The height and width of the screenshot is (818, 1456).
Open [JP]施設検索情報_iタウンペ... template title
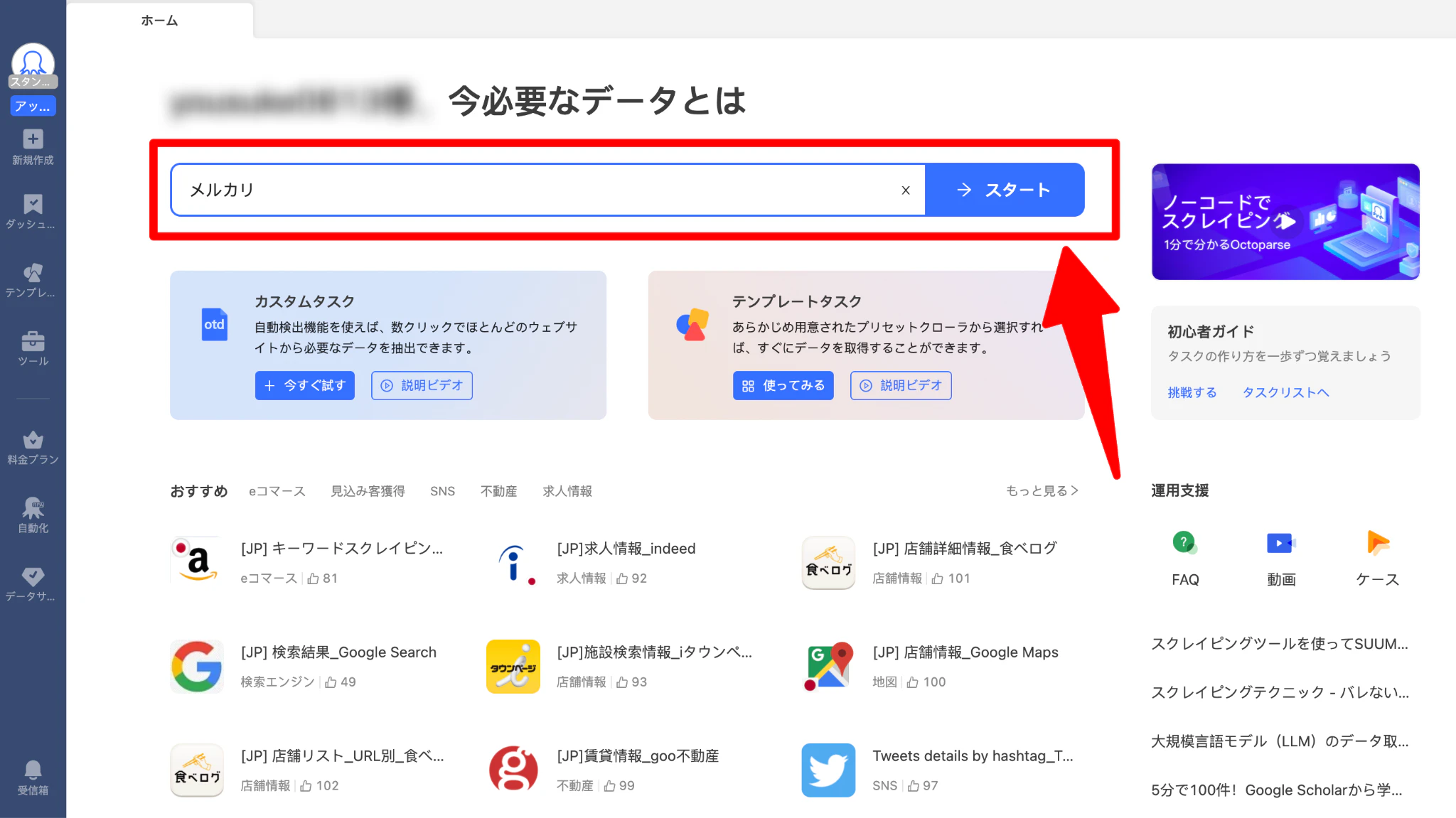pyautogui.click(x=655, y=652)
